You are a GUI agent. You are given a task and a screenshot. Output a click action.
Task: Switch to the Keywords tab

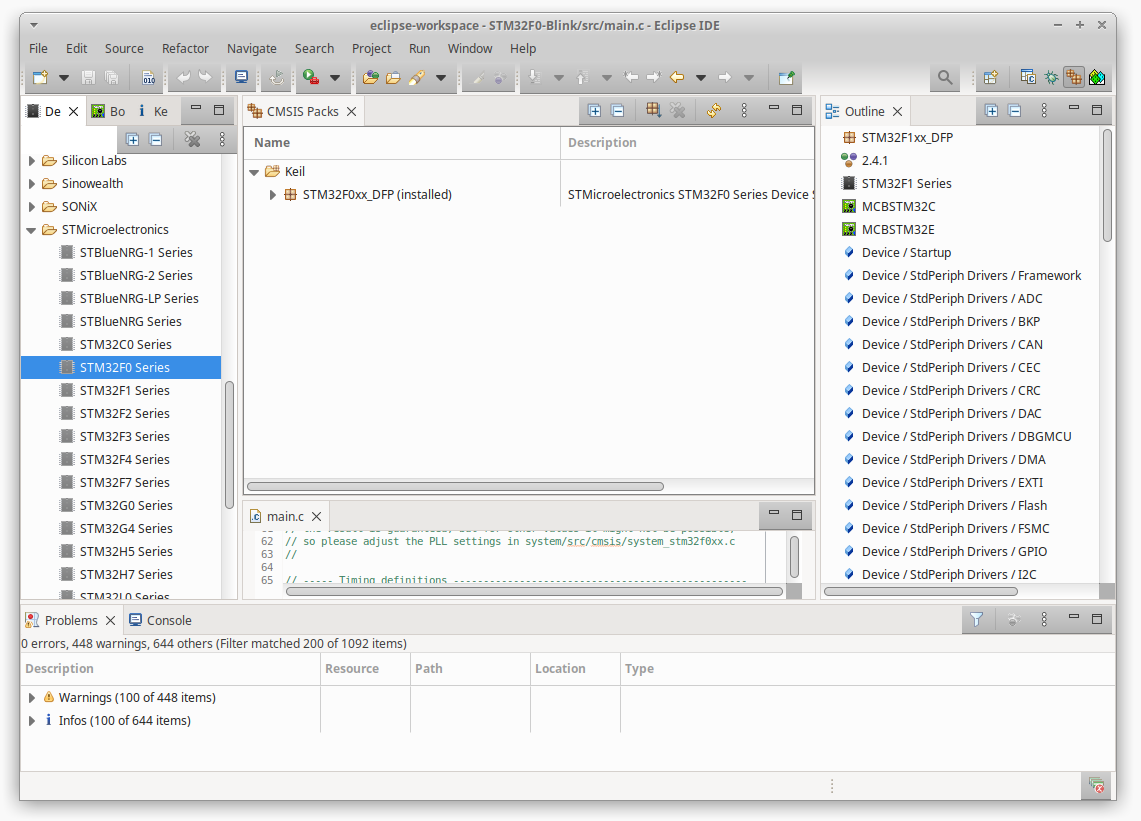pos(153,111)
